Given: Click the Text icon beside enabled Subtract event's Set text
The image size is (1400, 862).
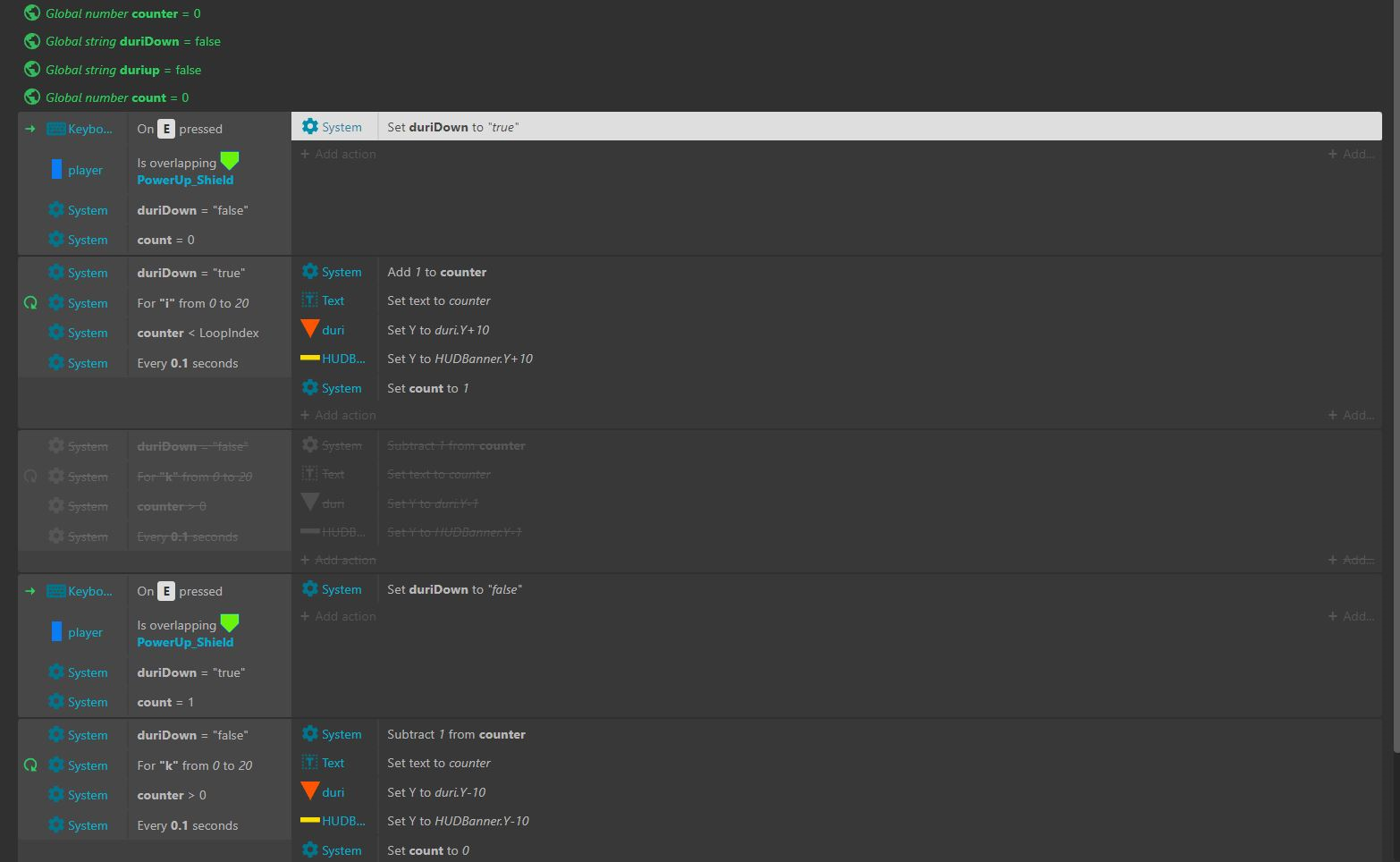Looking at the screenshot, I should pyautogui.click(x=310, y=763).
